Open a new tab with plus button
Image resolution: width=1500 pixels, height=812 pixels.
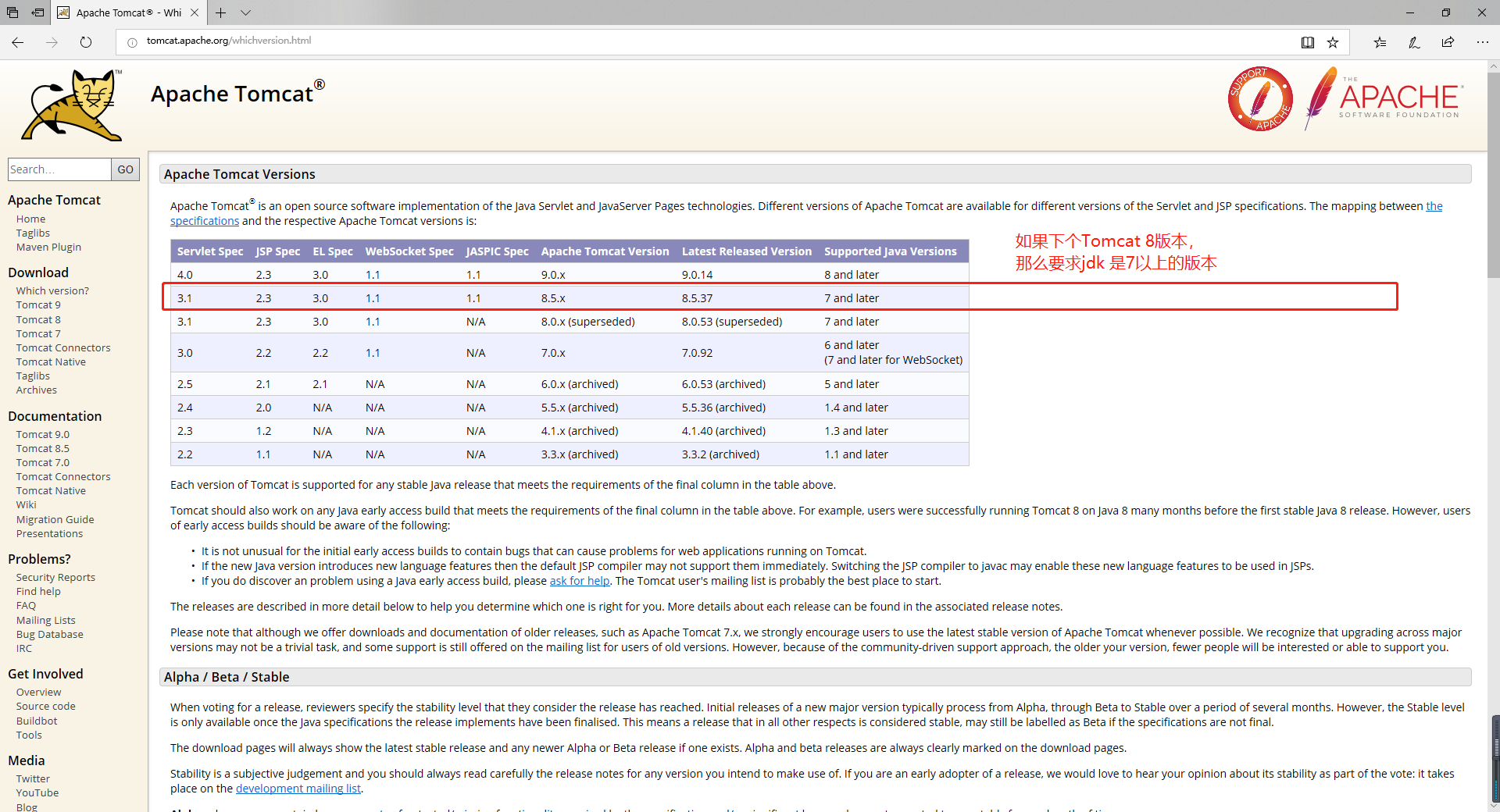click(x=221, y=12)
